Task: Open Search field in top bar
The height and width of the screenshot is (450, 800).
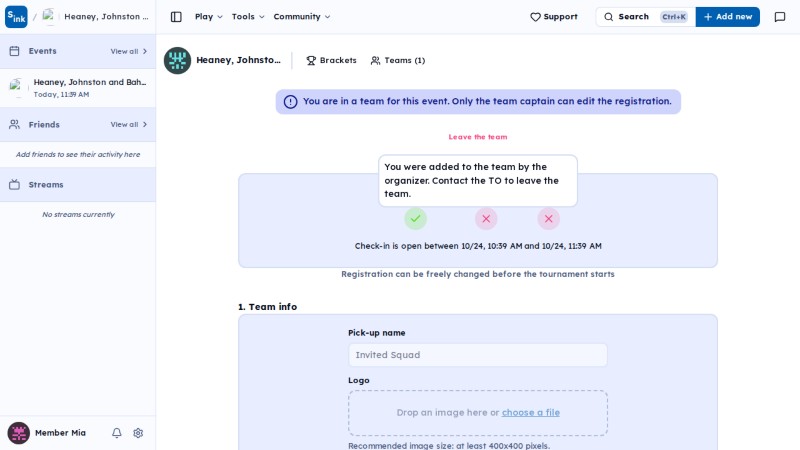Action: coord(645,17)
